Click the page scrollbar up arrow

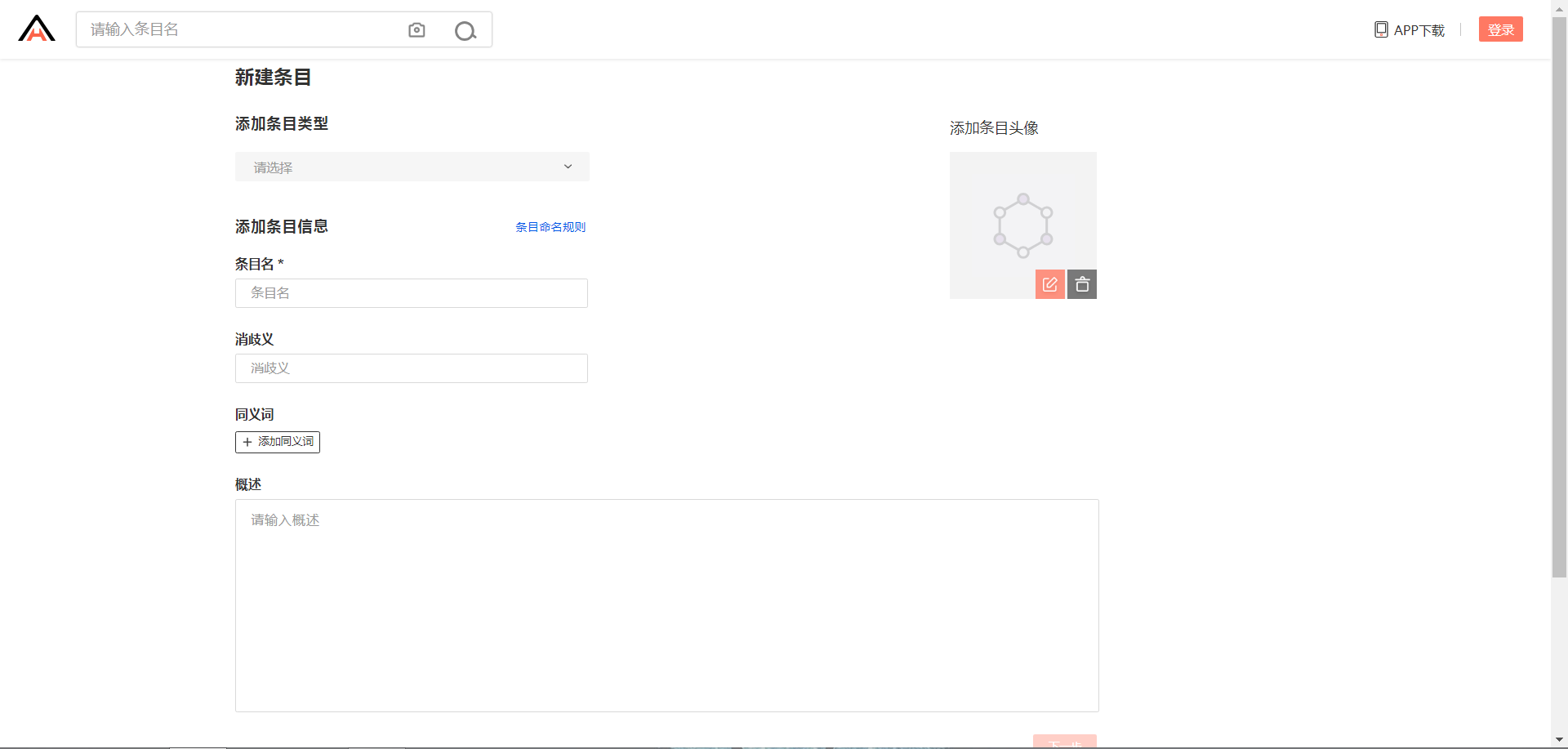click(1559, 7)
